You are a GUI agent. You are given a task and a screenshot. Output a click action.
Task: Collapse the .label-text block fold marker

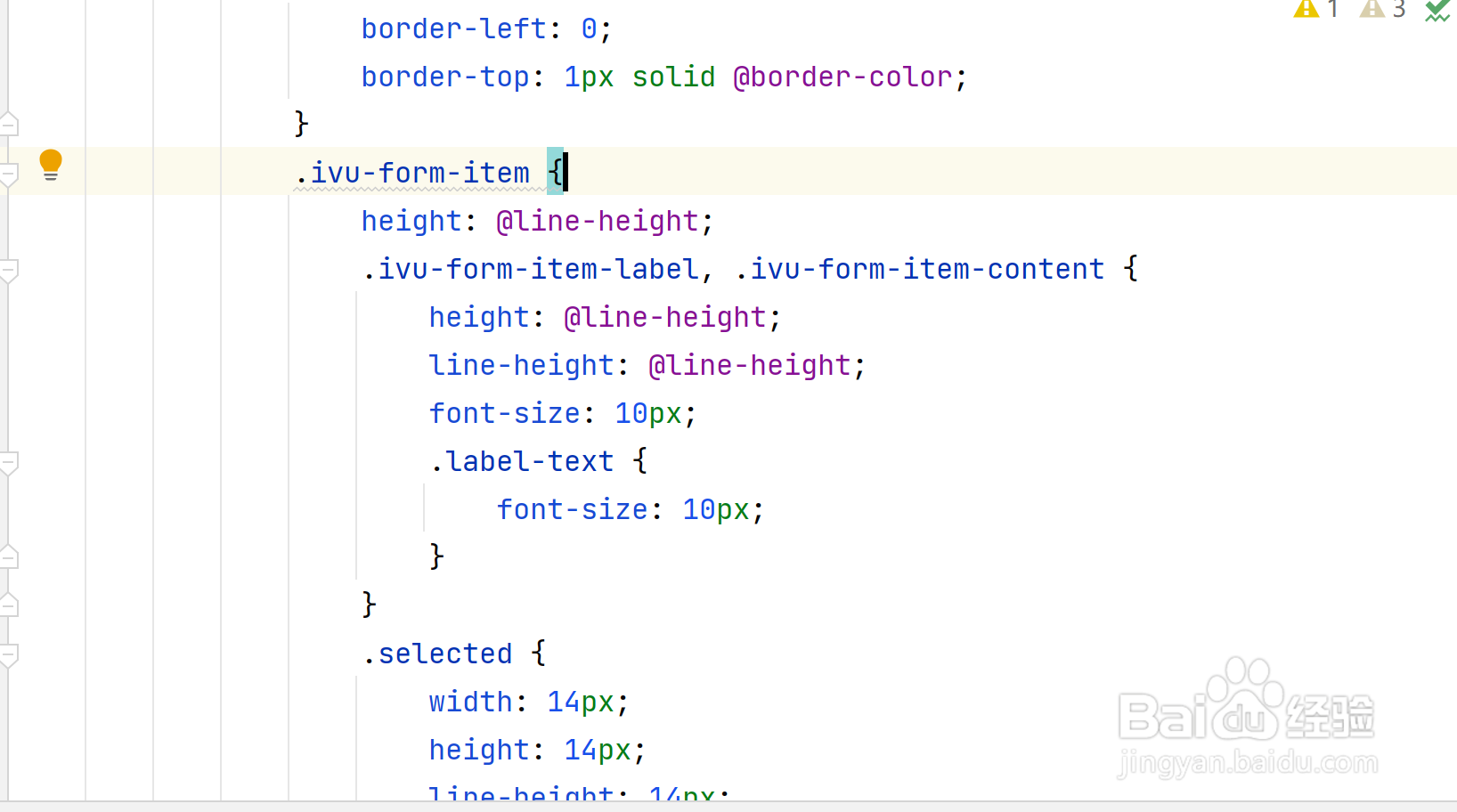(x=10, y=462)
